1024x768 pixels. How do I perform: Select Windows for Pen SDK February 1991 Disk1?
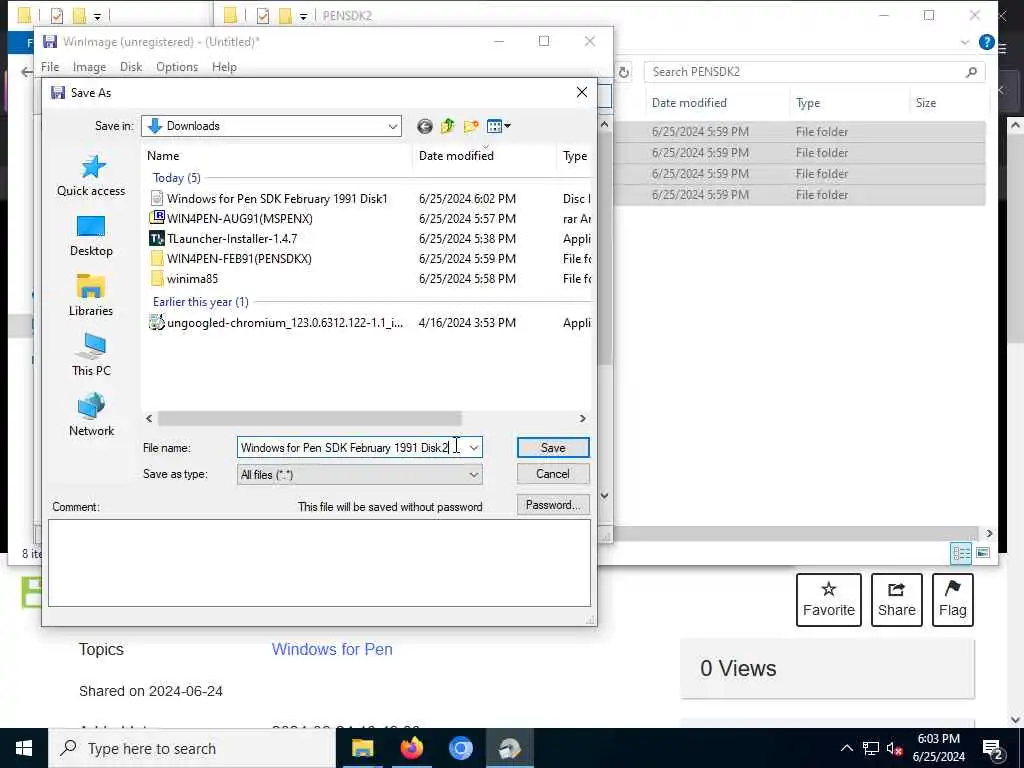point(277,199)
